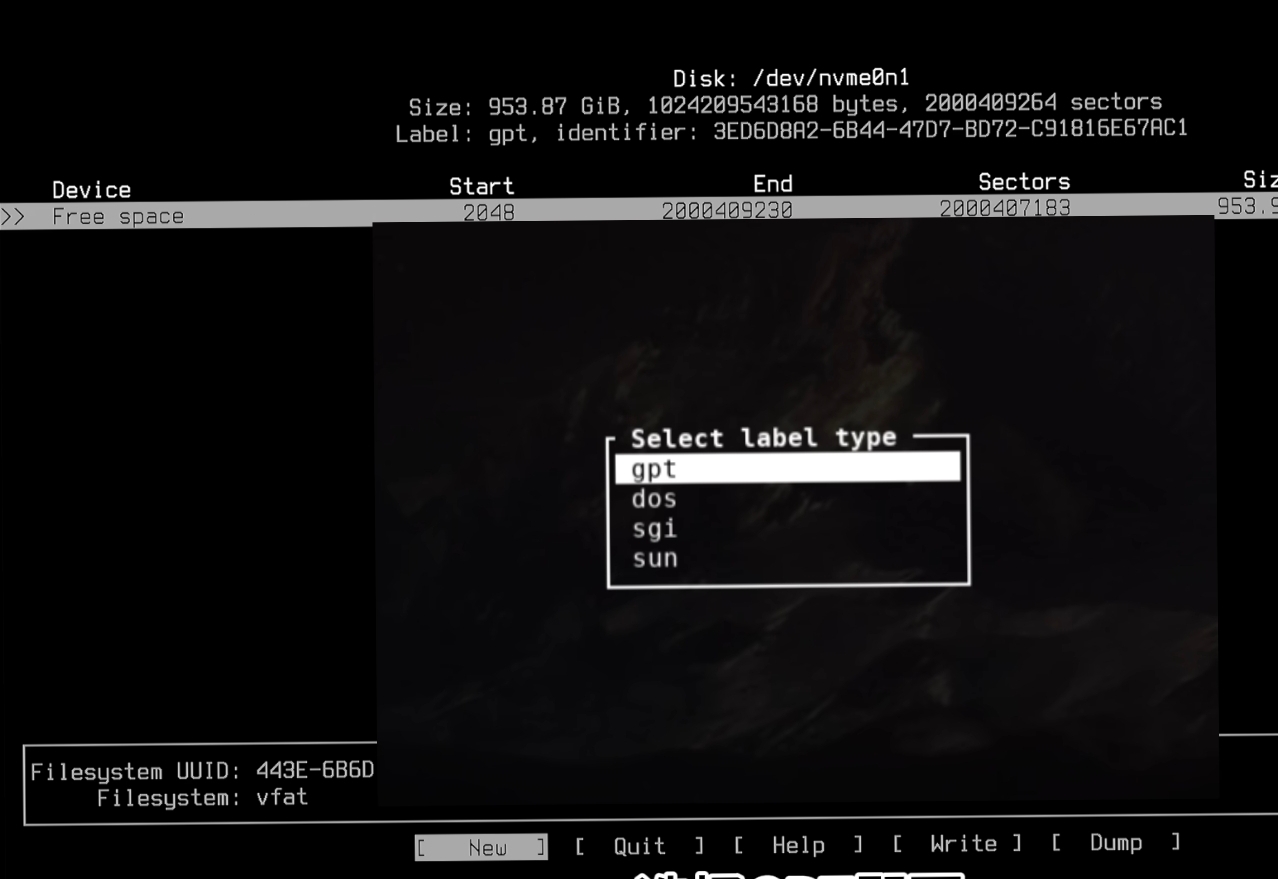The height and width of the screenshot is (879, 1278).
Task: Click the disk identifier GUID text
Action: click(949, 130)
